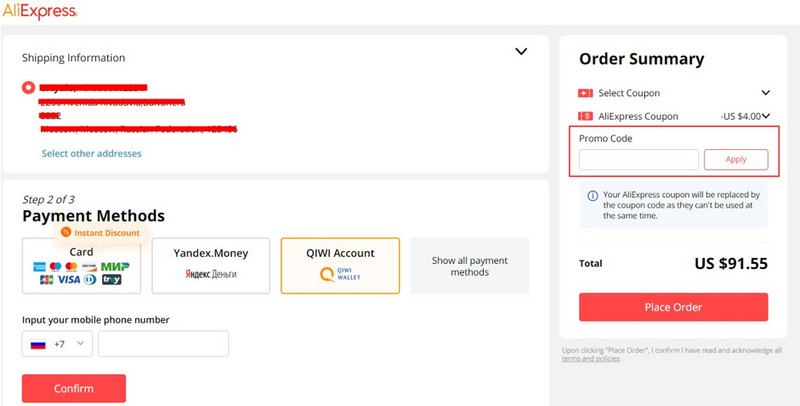Focus the Promo Code input field

coord(638,159)
